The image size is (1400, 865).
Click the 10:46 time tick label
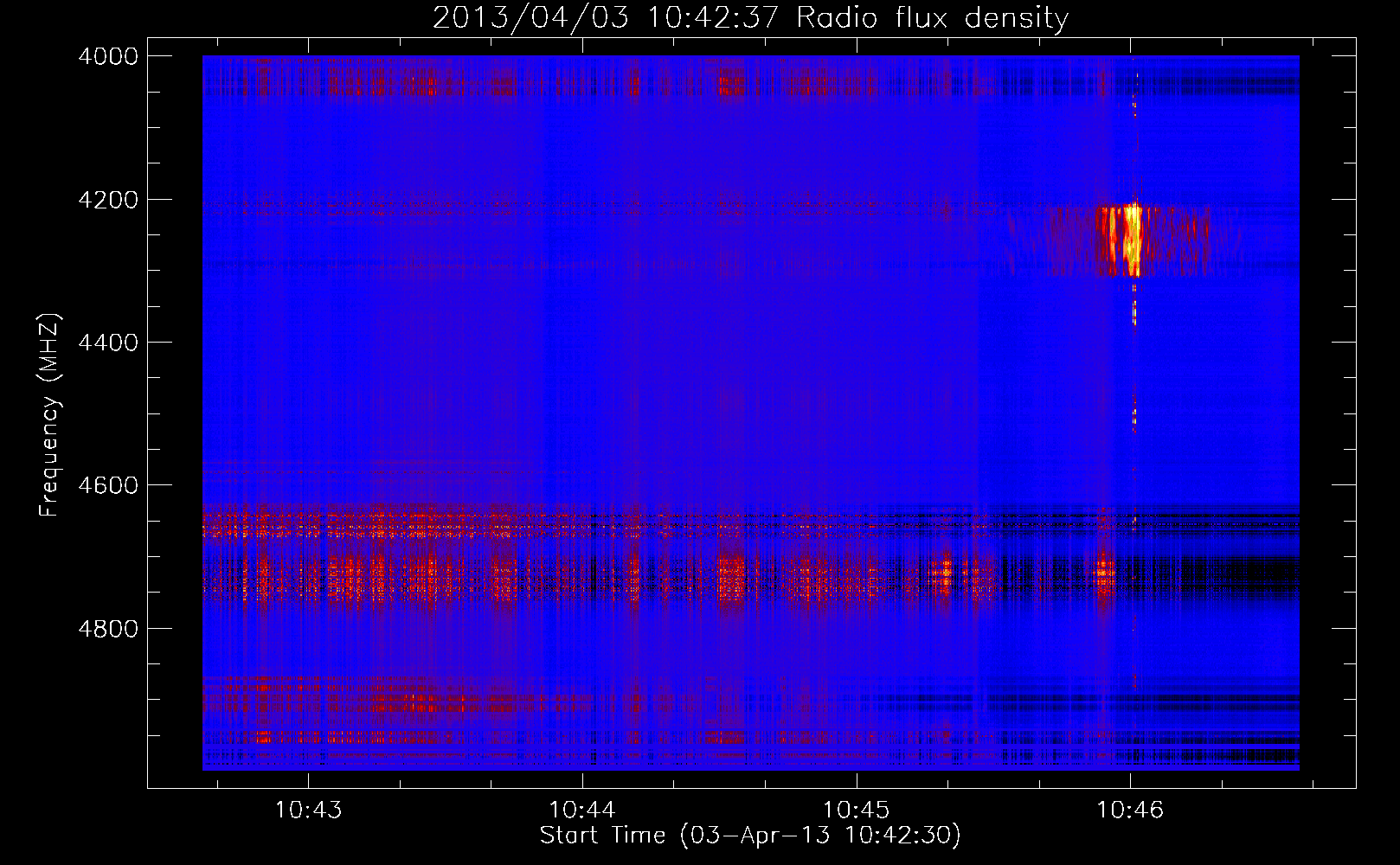[1130, 811]
